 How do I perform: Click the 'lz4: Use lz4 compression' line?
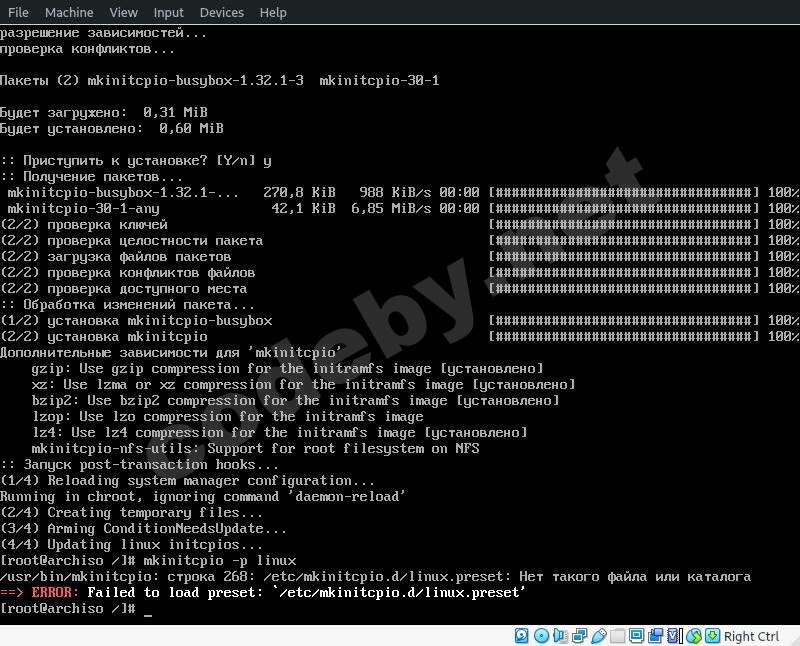[279, 433]
